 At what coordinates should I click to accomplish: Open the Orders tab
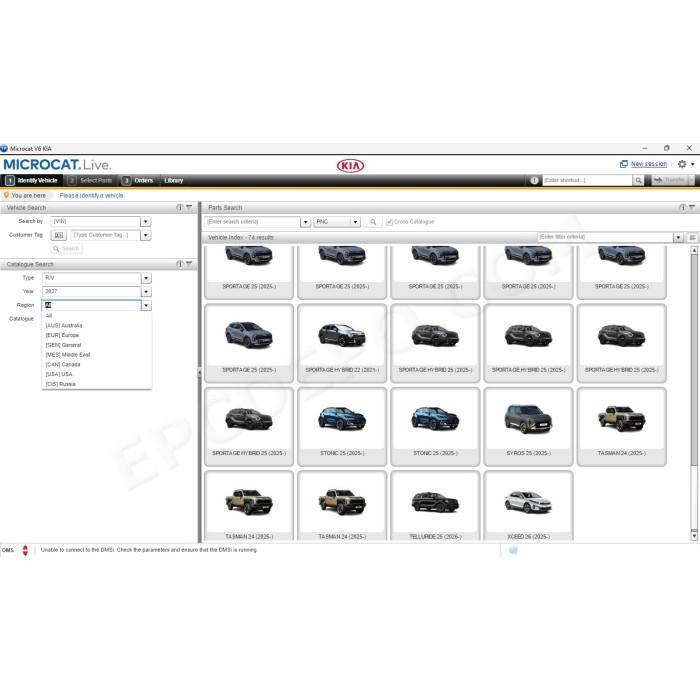click(x=138, y=180)
